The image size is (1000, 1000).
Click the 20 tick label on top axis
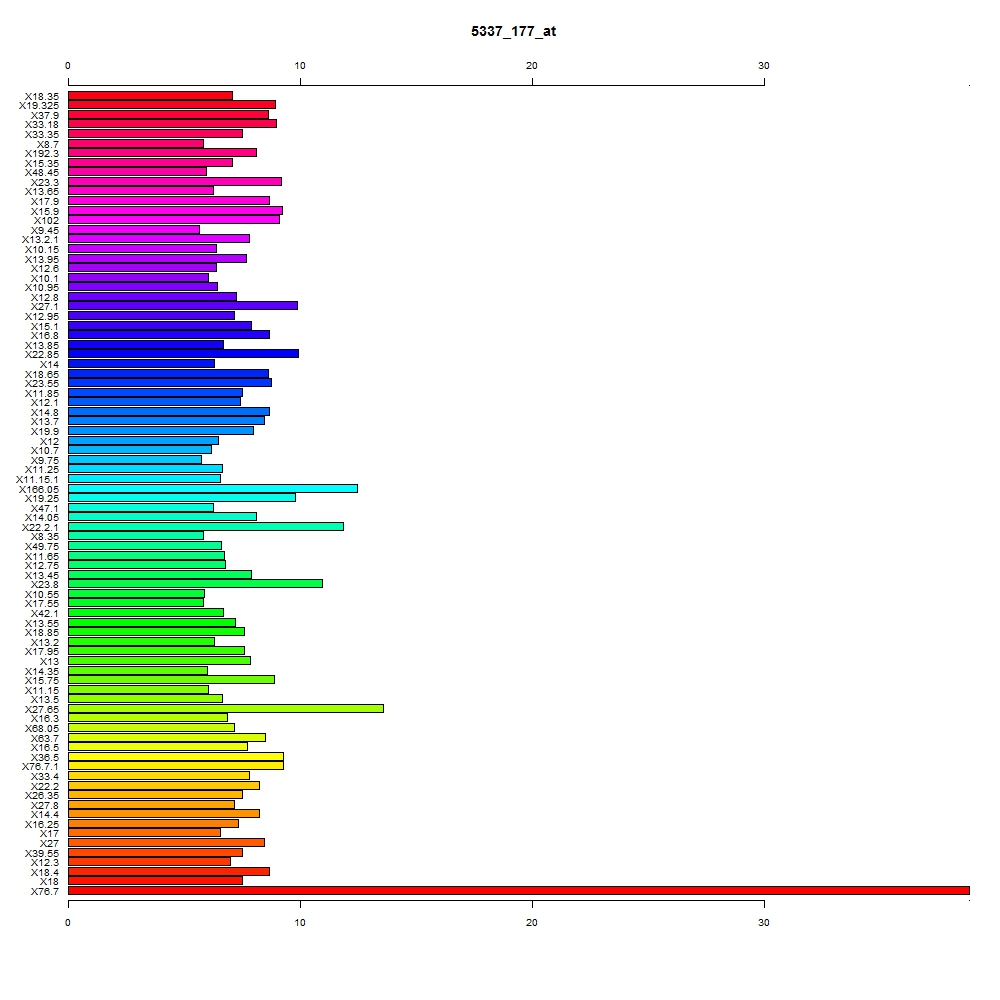pos(532,65)
